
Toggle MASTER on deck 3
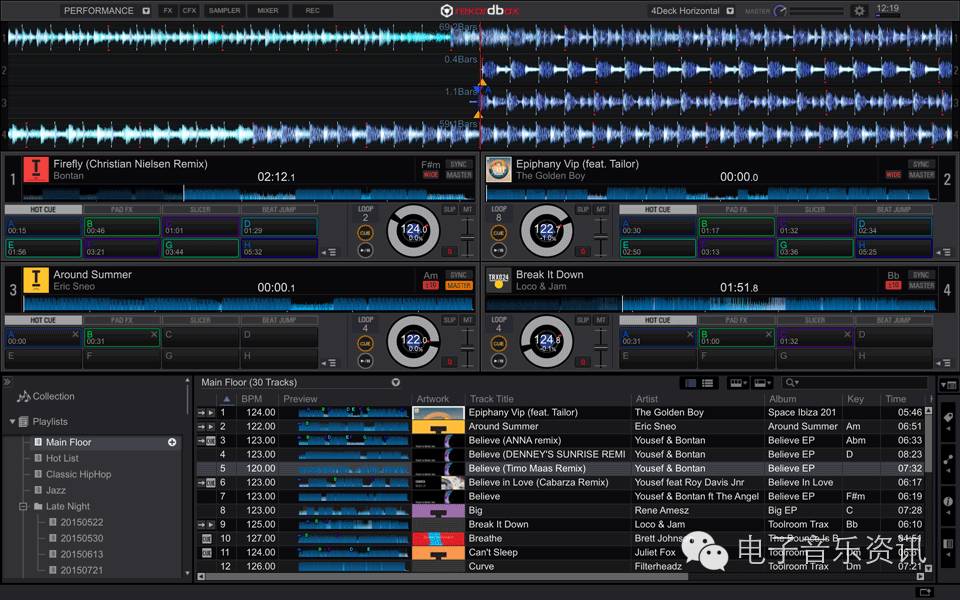[x=458, y=285]
